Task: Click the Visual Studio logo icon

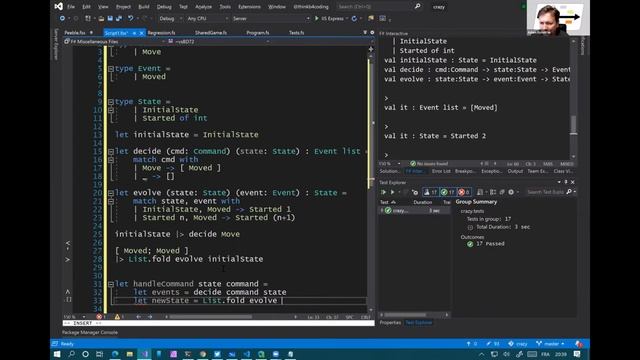Action: click(x=58, y=6)
